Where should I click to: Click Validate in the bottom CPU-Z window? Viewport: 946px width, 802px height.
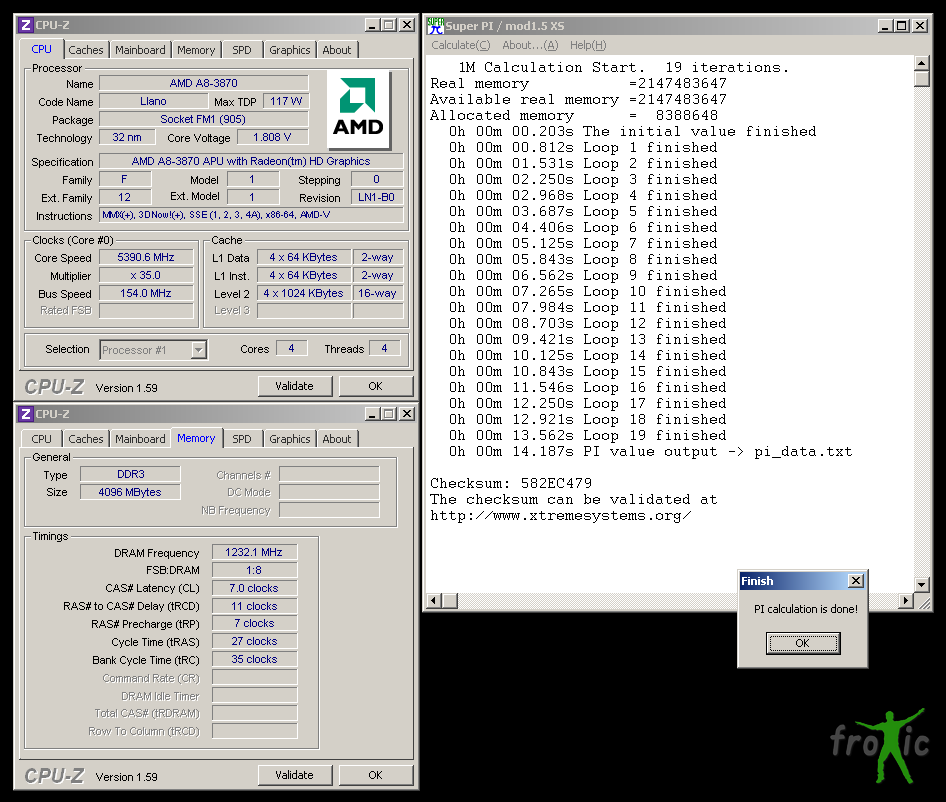(295, 775)
